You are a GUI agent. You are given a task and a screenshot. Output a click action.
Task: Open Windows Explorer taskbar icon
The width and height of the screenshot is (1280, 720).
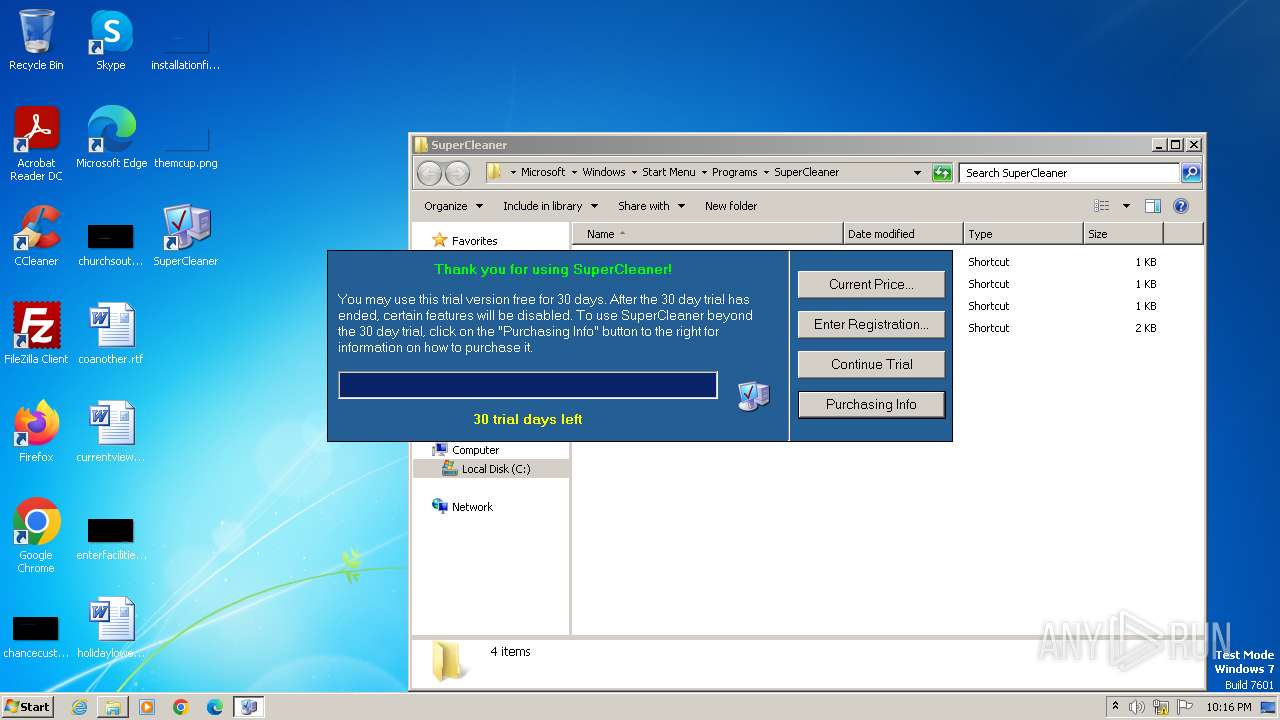coord(113,707)
